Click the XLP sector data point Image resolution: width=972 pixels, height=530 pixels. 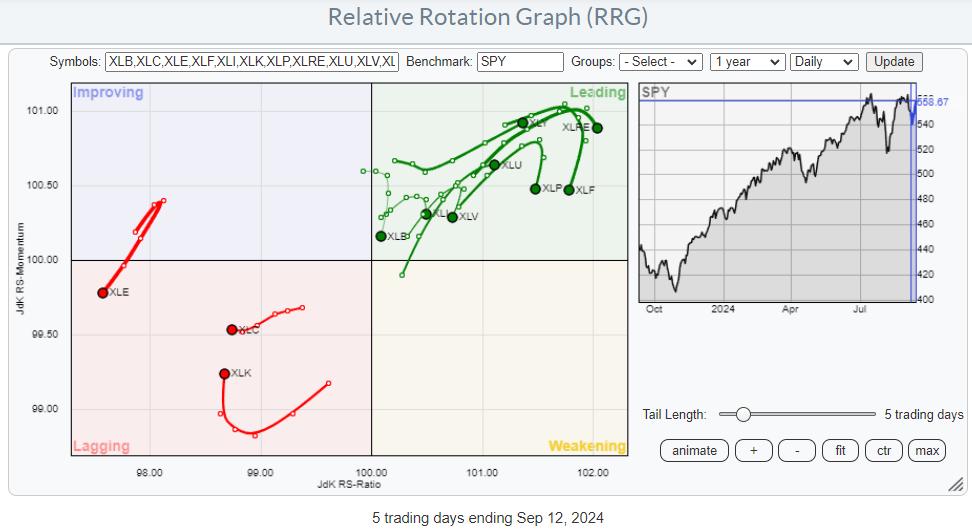click(x=535, y=189)
